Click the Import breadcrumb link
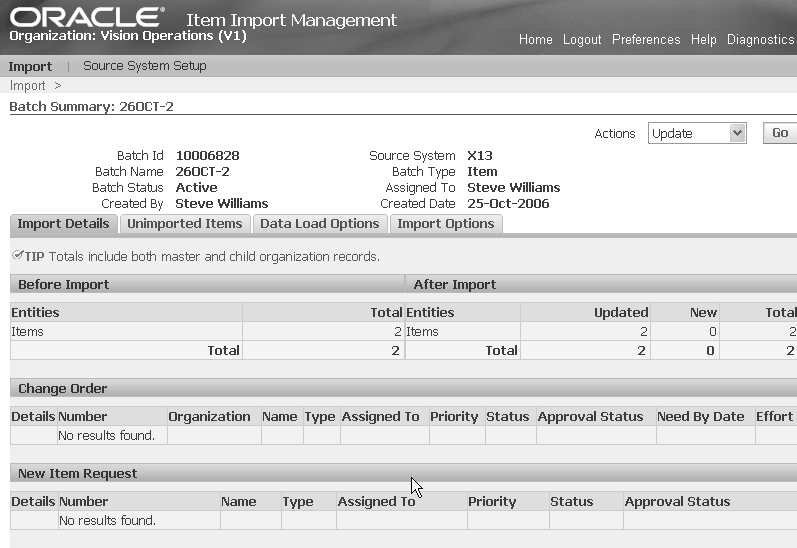Screen dimensions: 797x548 (x=27, y=85)
